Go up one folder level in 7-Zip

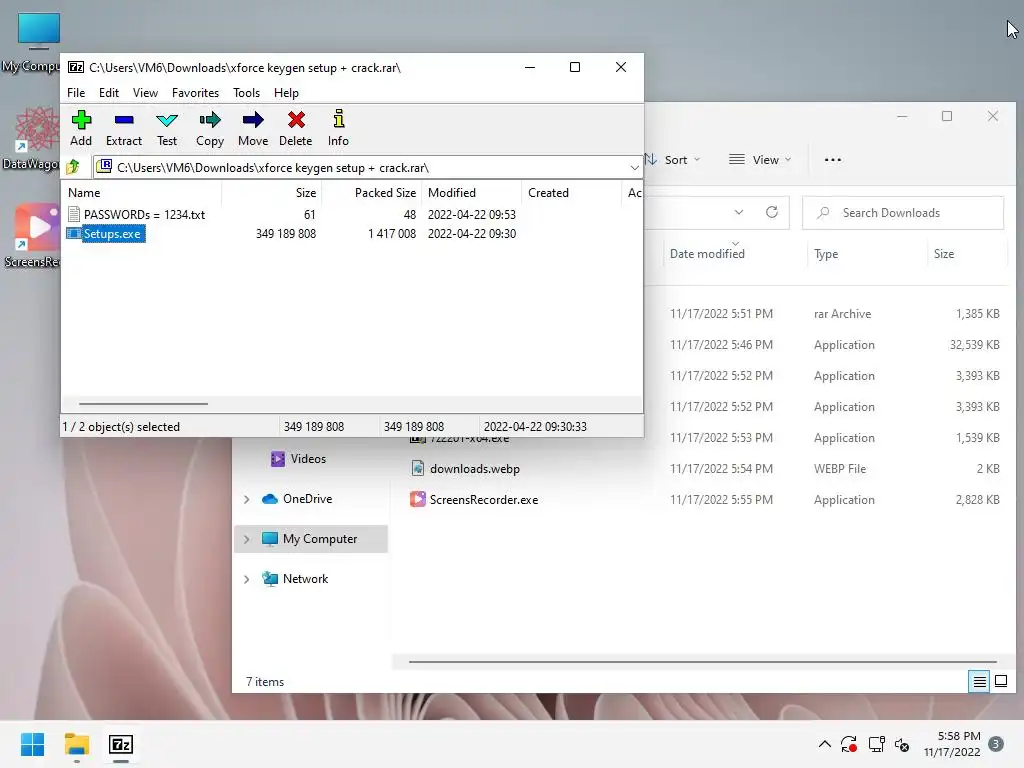tap(73, 167)
